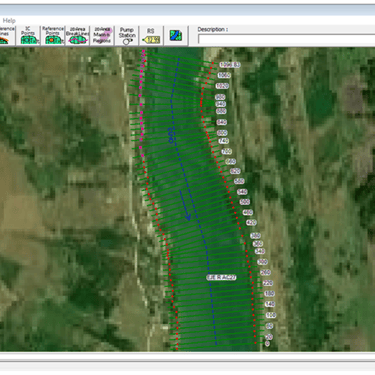Click the 1060 cross section label
This screenshot has height=375, width=375.
tap(224, 75)
